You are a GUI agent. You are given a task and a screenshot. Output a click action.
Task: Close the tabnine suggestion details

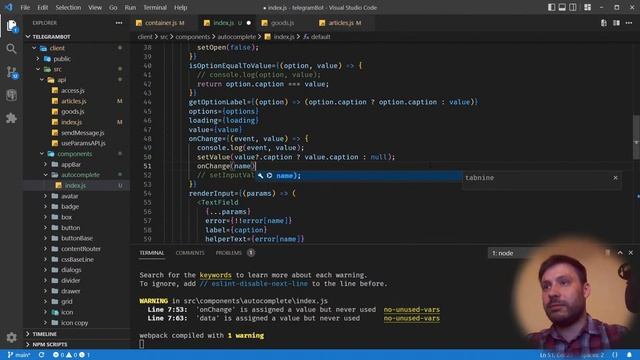pos(615,178)
